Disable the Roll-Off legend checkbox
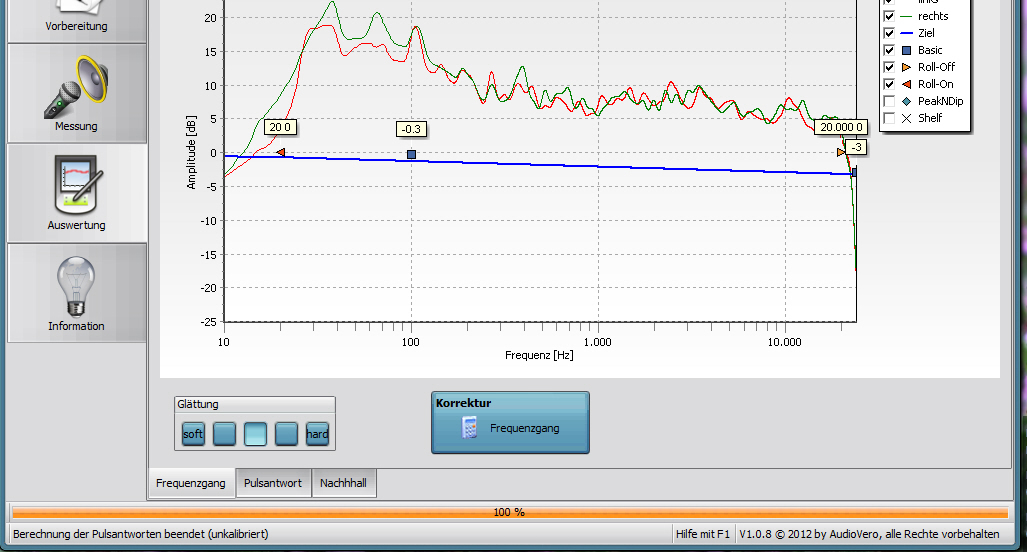Image resolution: width=1027 pixels, height=552 pixels. pos(889,67)
